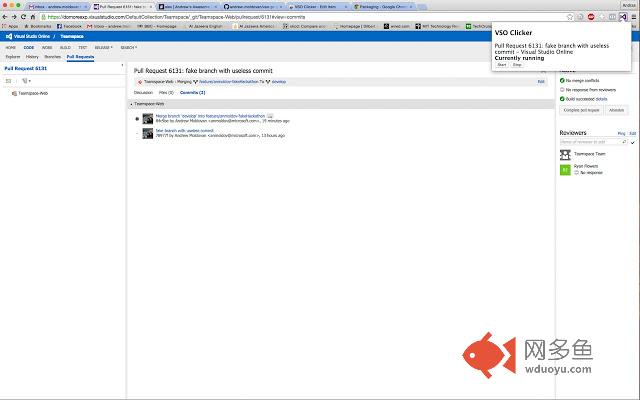
Task: Open the Apps bookmarks shortcut
Action: coord(11,26)
